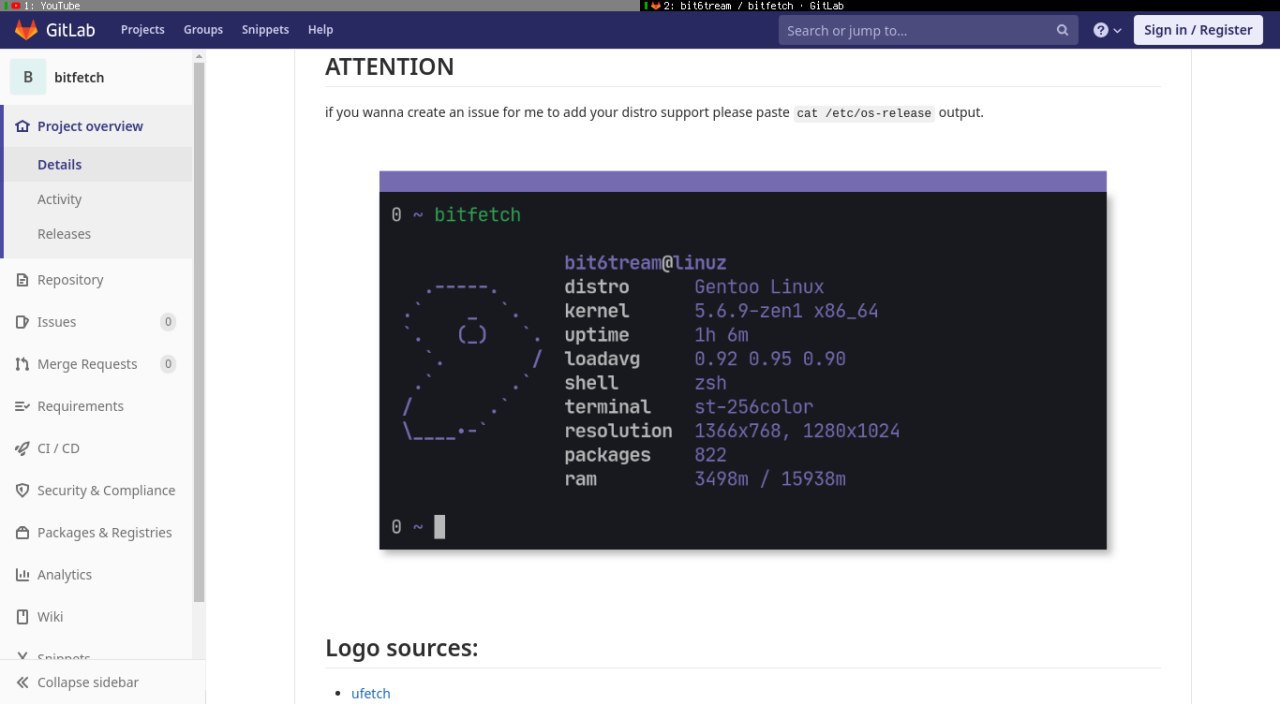Viewport: 1280px width, 704px height.
Task: Open Merge Requests section
Action: pyautogui.click(x=87, y=364)
